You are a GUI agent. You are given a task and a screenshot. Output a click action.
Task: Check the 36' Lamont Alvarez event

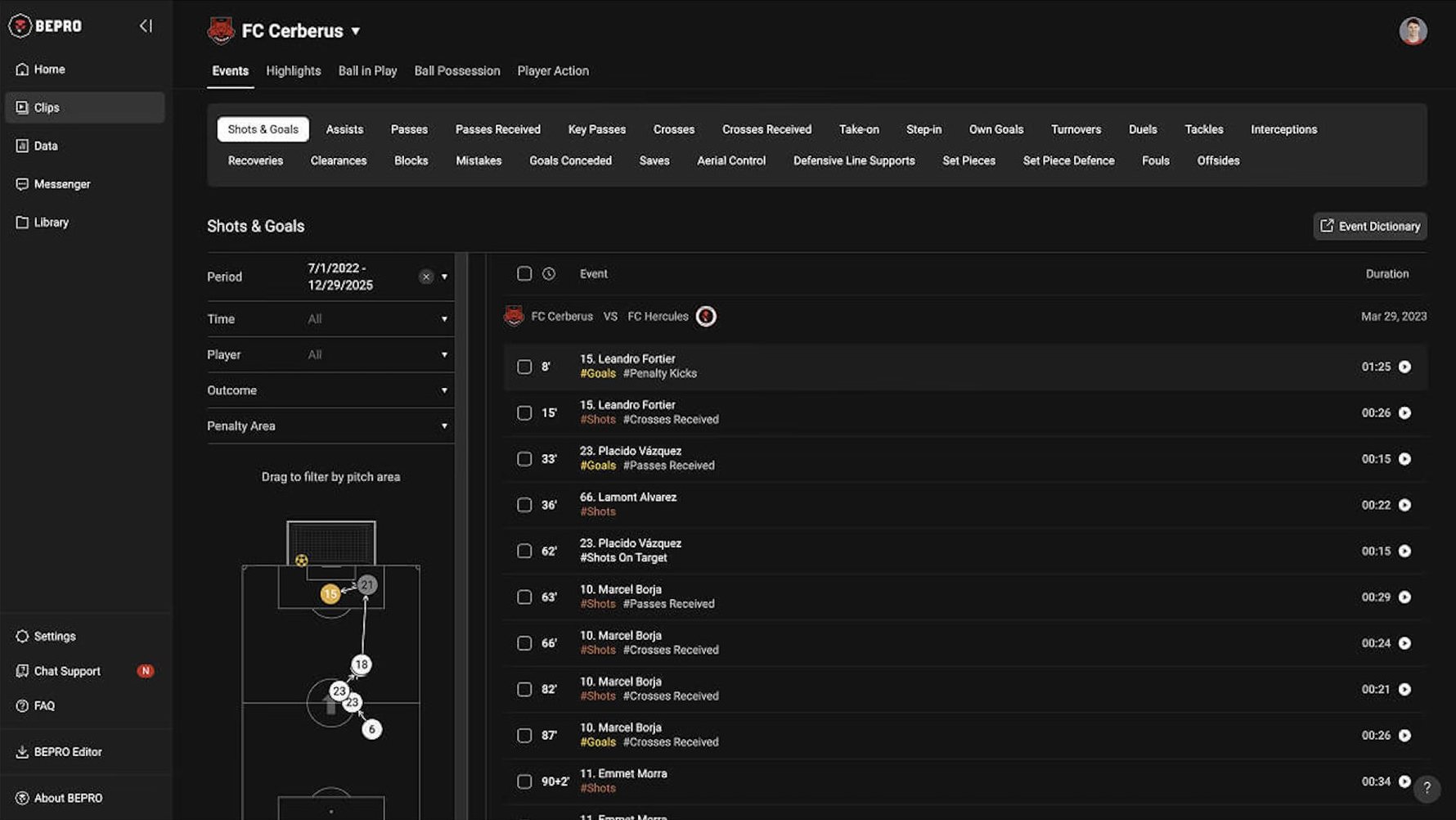pyautogui.click(x=524, y=505)
